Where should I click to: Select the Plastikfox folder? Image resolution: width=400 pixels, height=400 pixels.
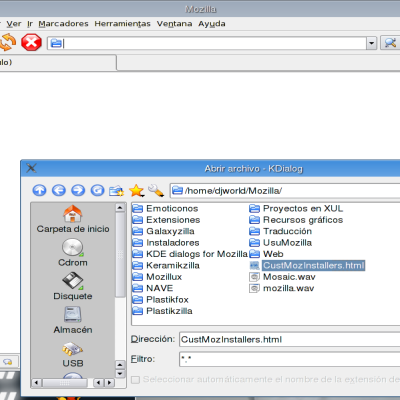click(161, 299)
